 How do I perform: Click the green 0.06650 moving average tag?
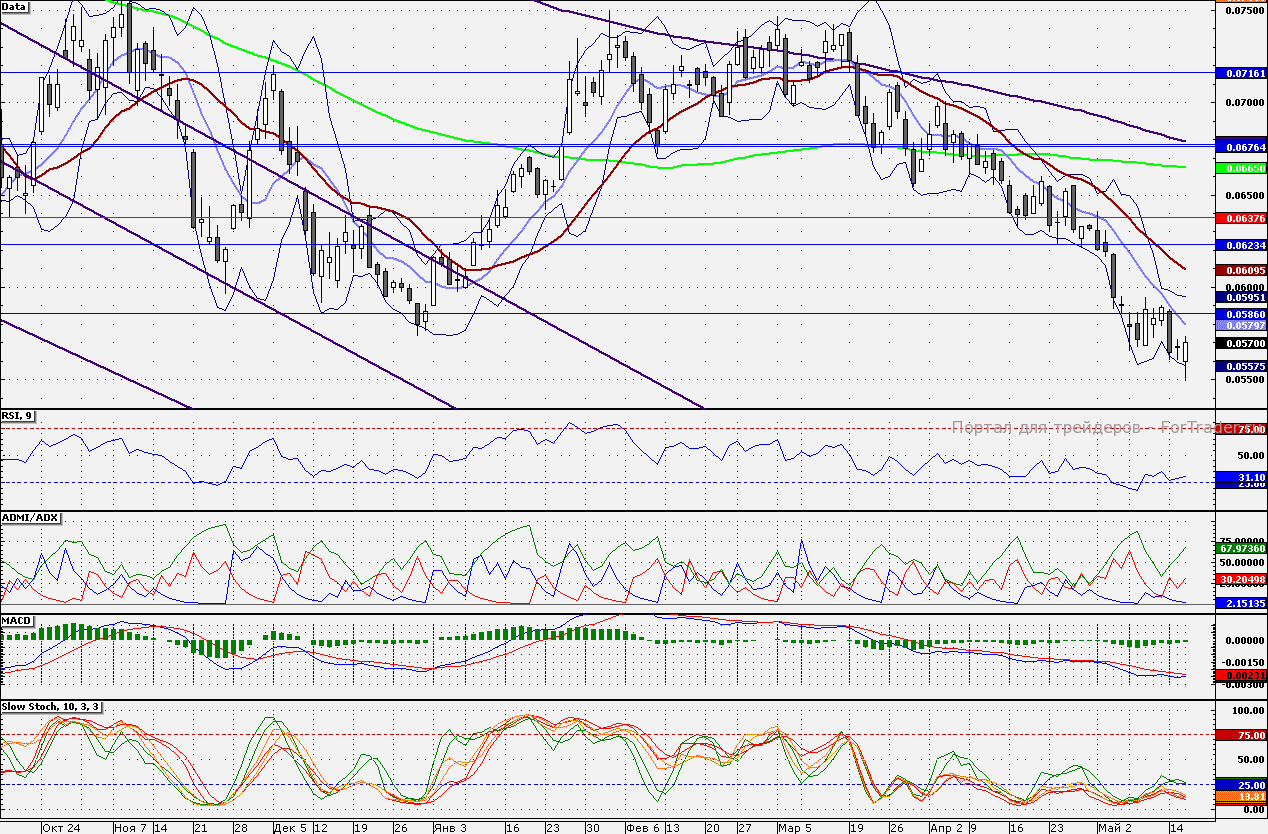pos(1240,169)
